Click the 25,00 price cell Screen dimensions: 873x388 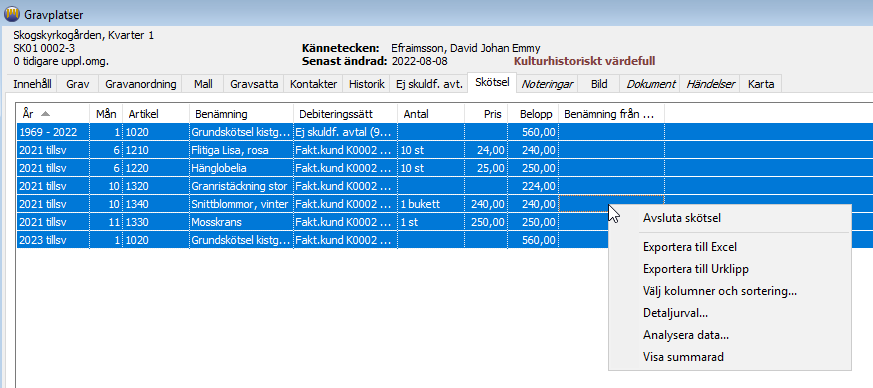487,168
